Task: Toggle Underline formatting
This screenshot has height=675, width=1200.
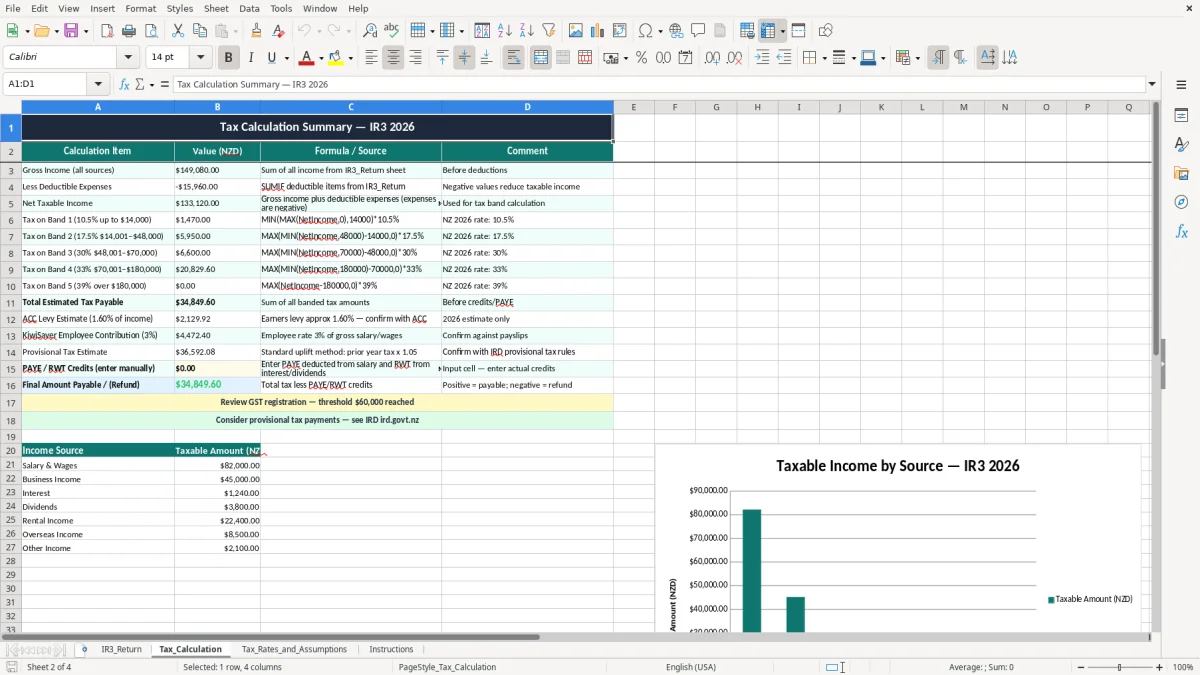Action: [272, 58]
